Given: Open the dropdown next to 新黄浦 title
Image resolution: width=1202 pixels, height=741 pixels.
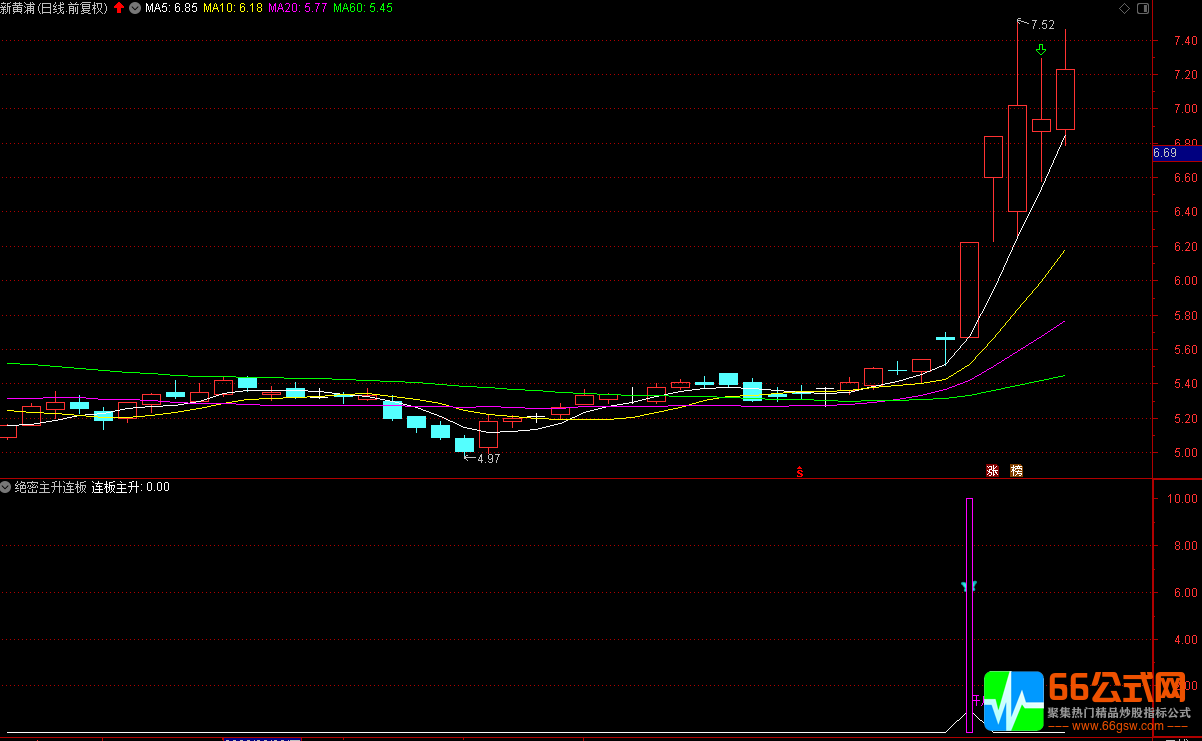Looking at the screenshot, I should coord(135,7).
